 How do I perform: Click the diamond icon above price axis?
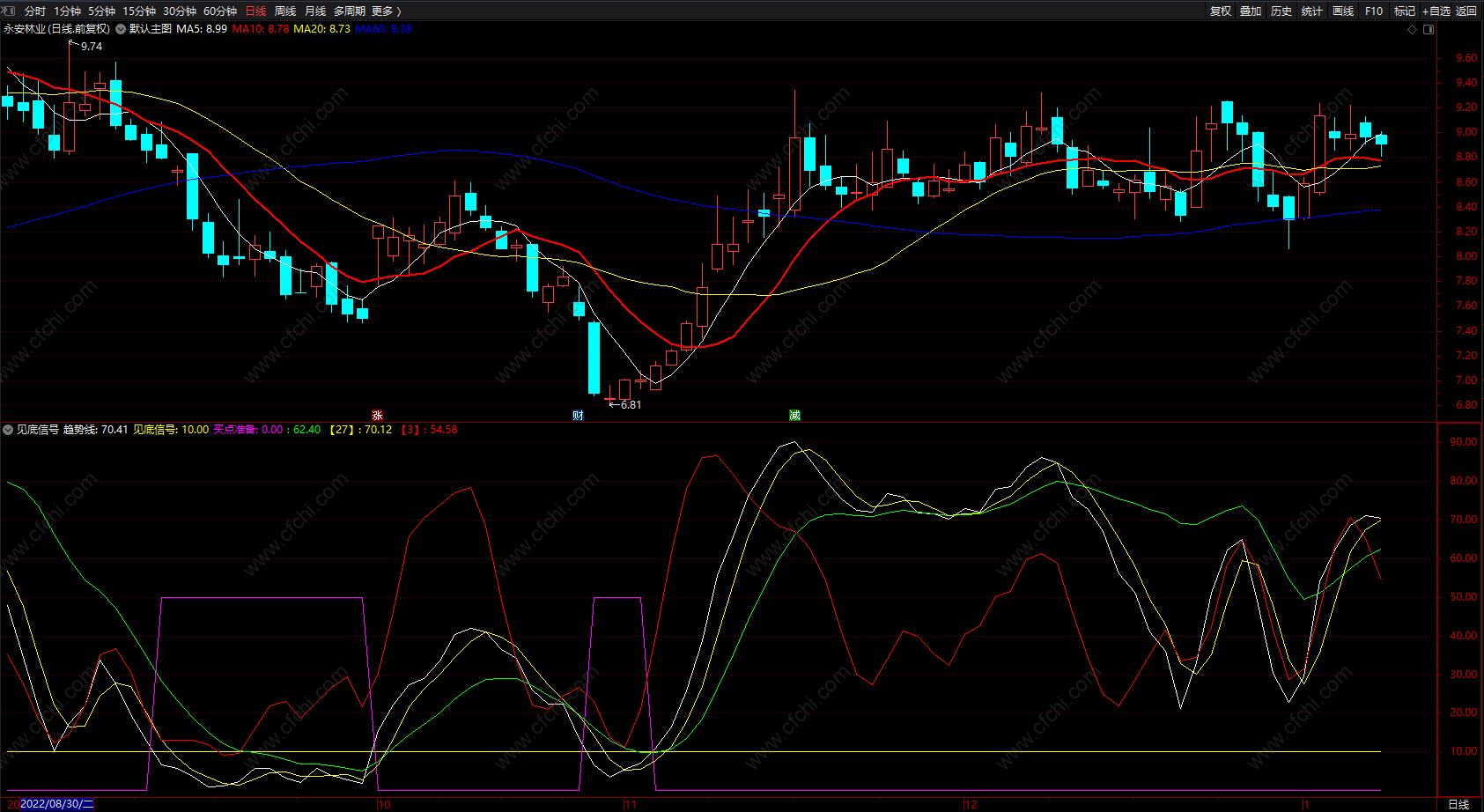1413,29
